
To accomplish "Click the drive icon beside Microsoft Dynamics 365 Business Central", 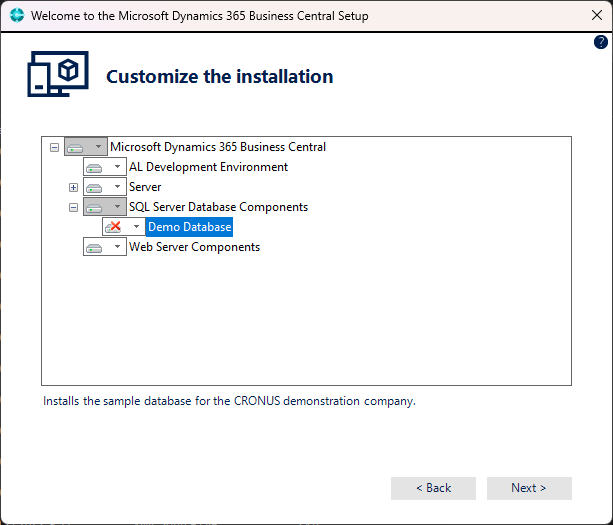I will pyautogui.click(x=75, y=148).
